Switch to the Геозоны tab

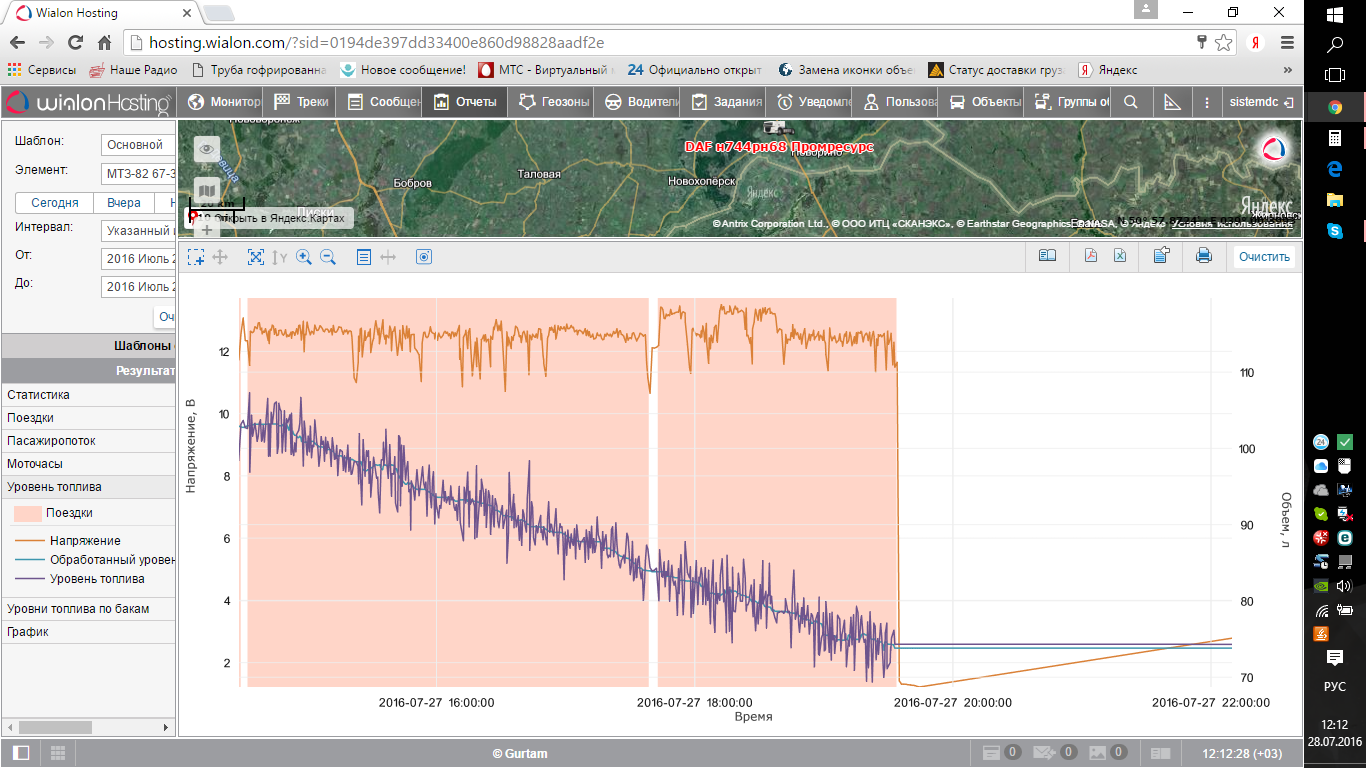554,102
